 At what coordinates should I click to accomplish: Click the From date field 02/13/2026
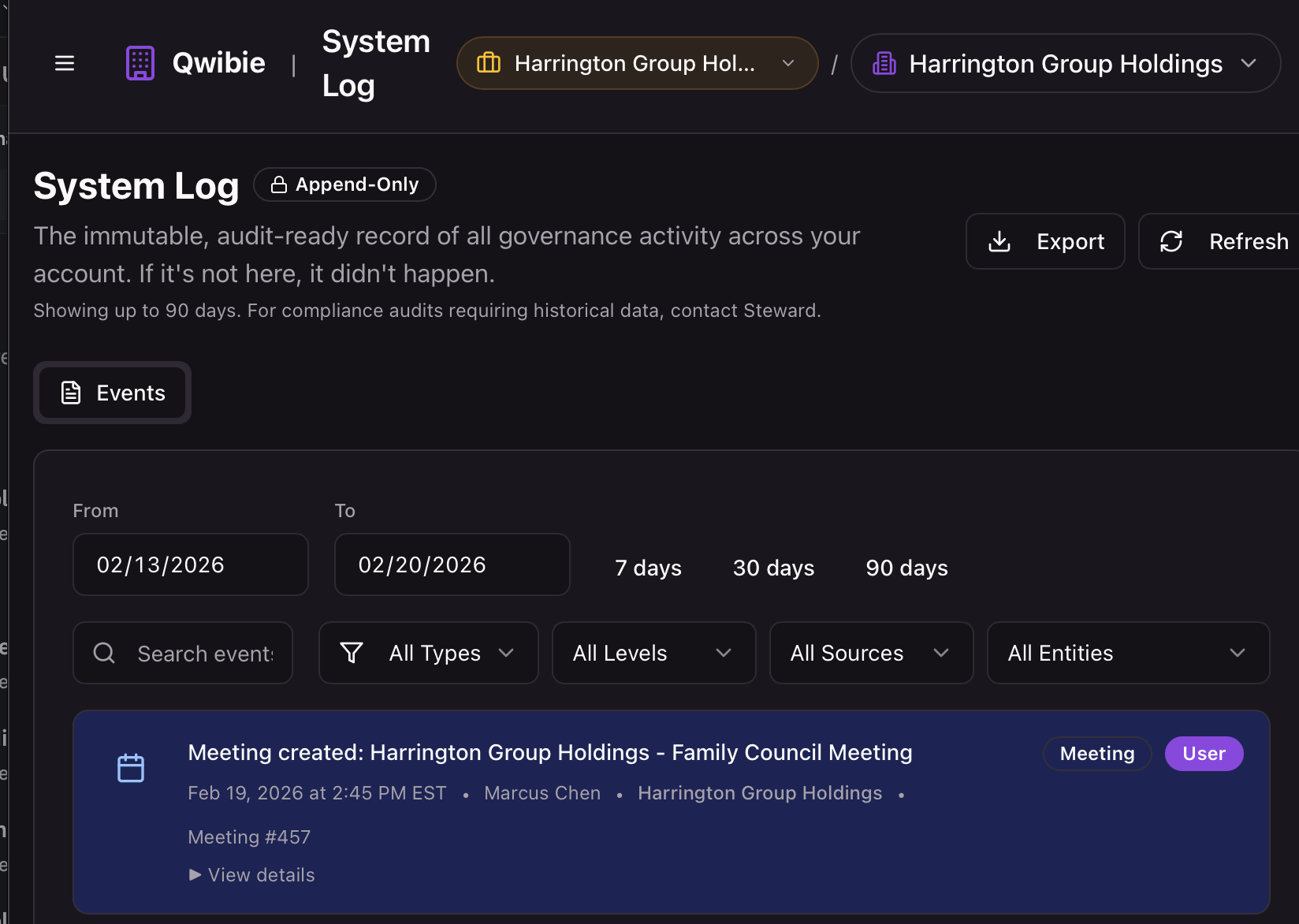coord(191,564)
